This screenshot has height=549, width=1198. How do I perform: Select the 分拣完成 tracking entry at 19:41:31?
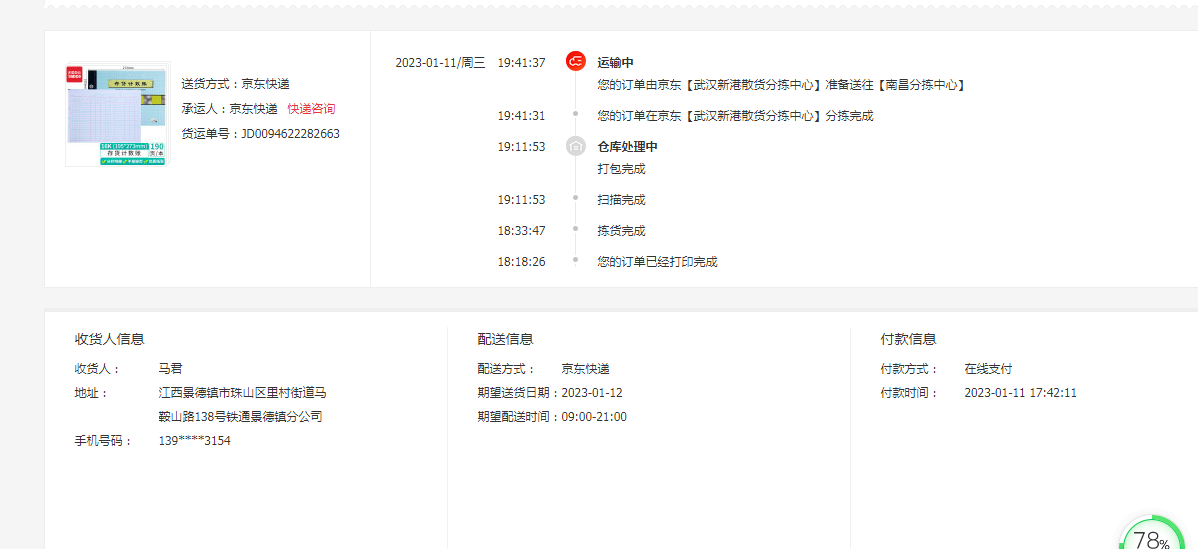[735, 116]
